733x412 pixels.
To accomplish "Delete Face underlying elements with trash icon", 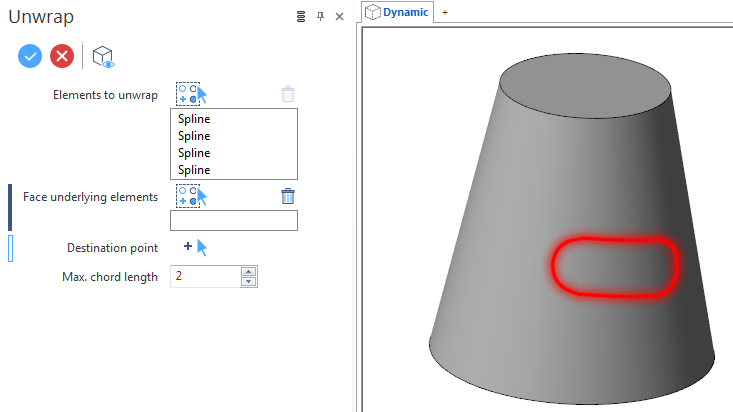I will pos(288,196).
